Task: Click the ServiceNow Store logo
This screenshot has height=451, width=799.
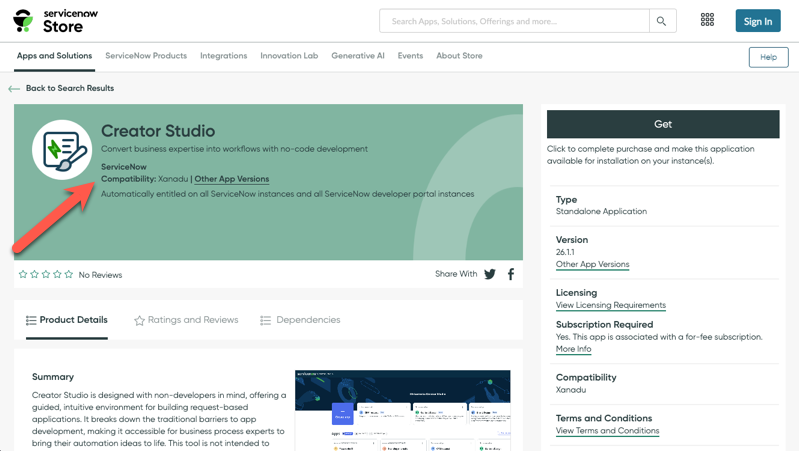Action: tap(55, 21)
